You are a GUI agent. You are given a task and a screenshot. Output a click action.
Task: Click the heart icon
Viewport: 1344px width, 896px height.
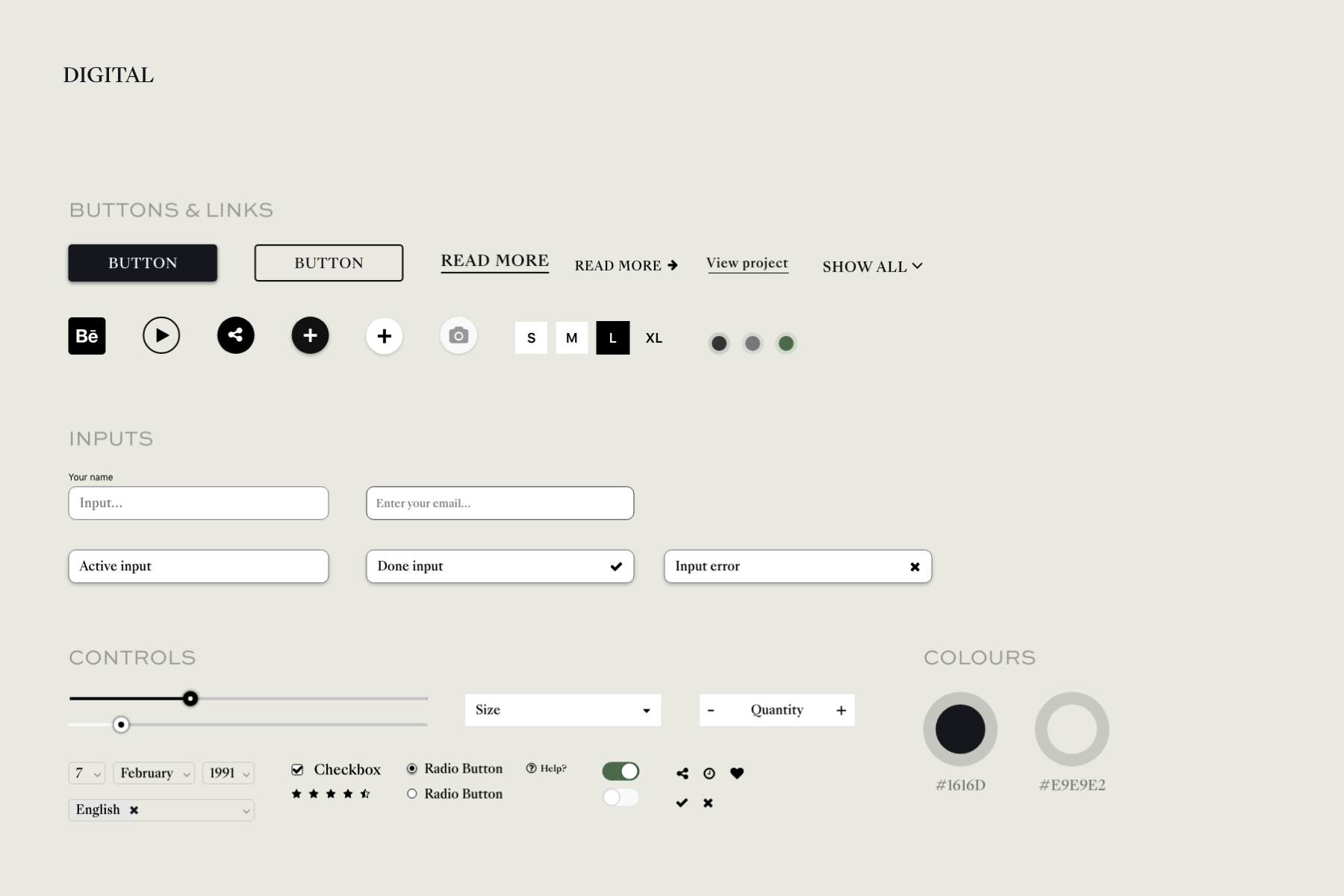737,773
